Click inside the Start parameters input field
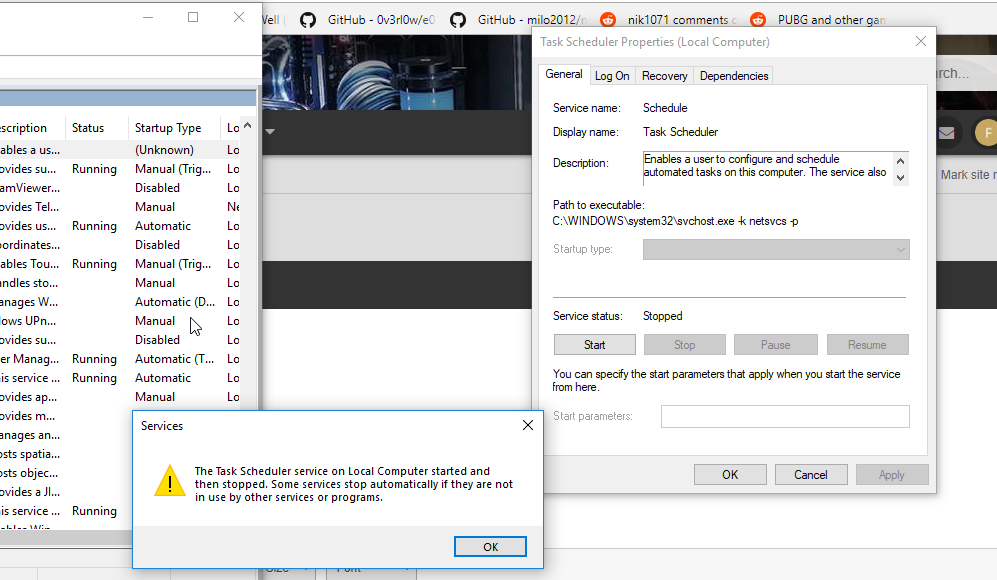Viewport: 997px width, 580px height. (785, 416)
